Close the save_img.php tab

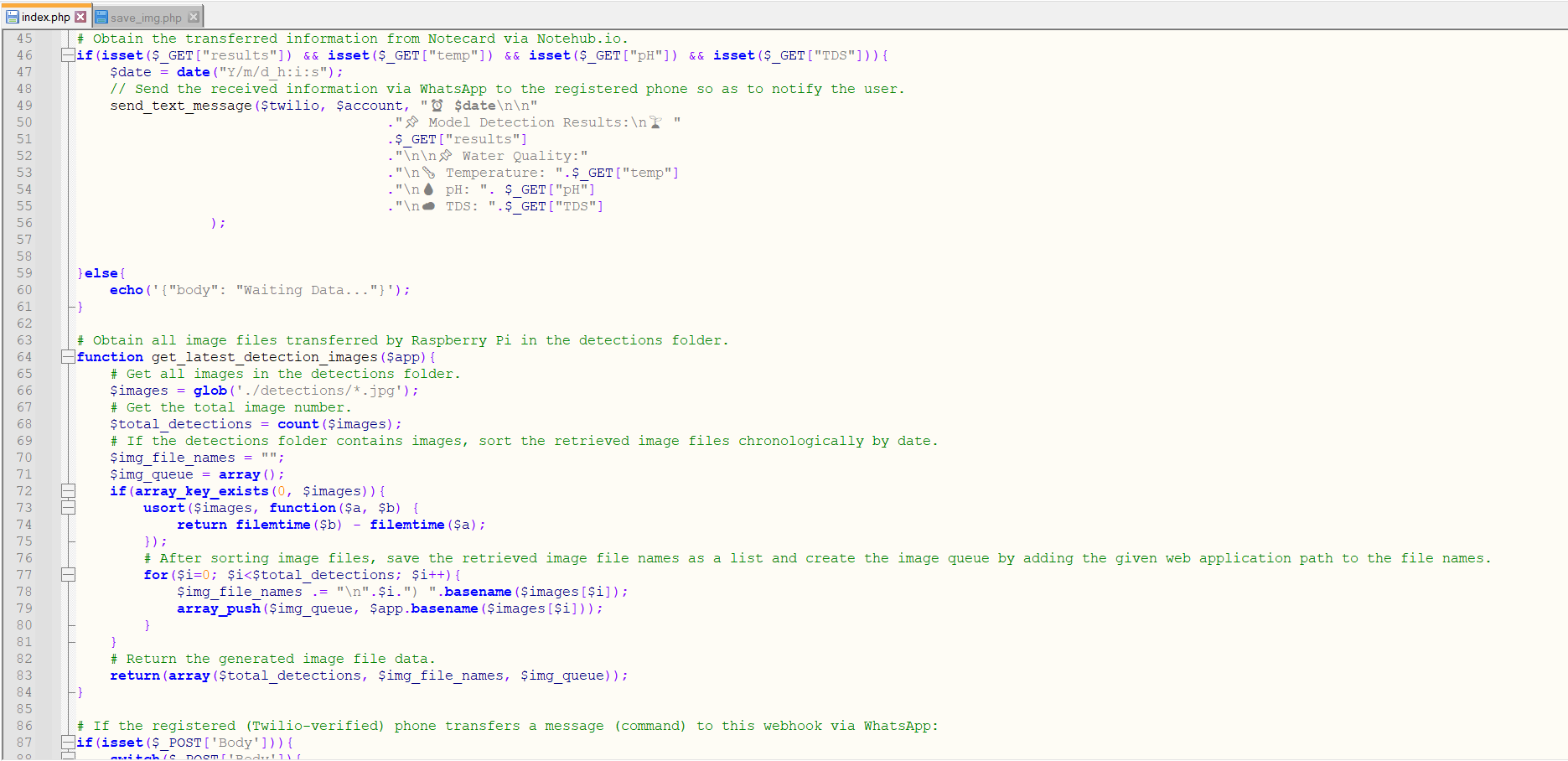point(194,15)
